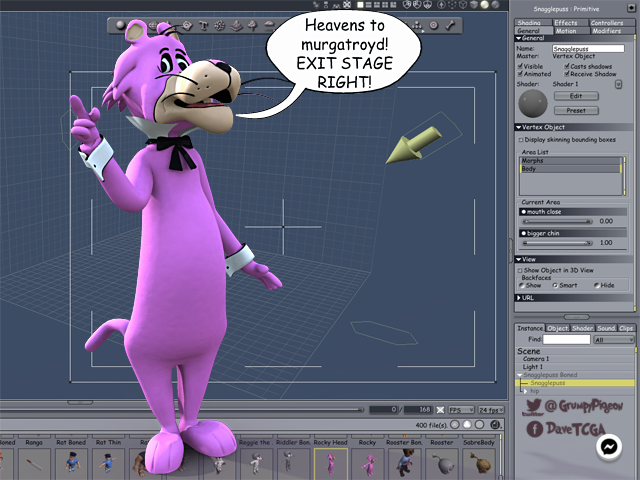Image resolution: width=640 pixels, height=480 pixels.
Task: Enable Show Object in 3D View
Action: pyautogui.click(x=520, y=270)
